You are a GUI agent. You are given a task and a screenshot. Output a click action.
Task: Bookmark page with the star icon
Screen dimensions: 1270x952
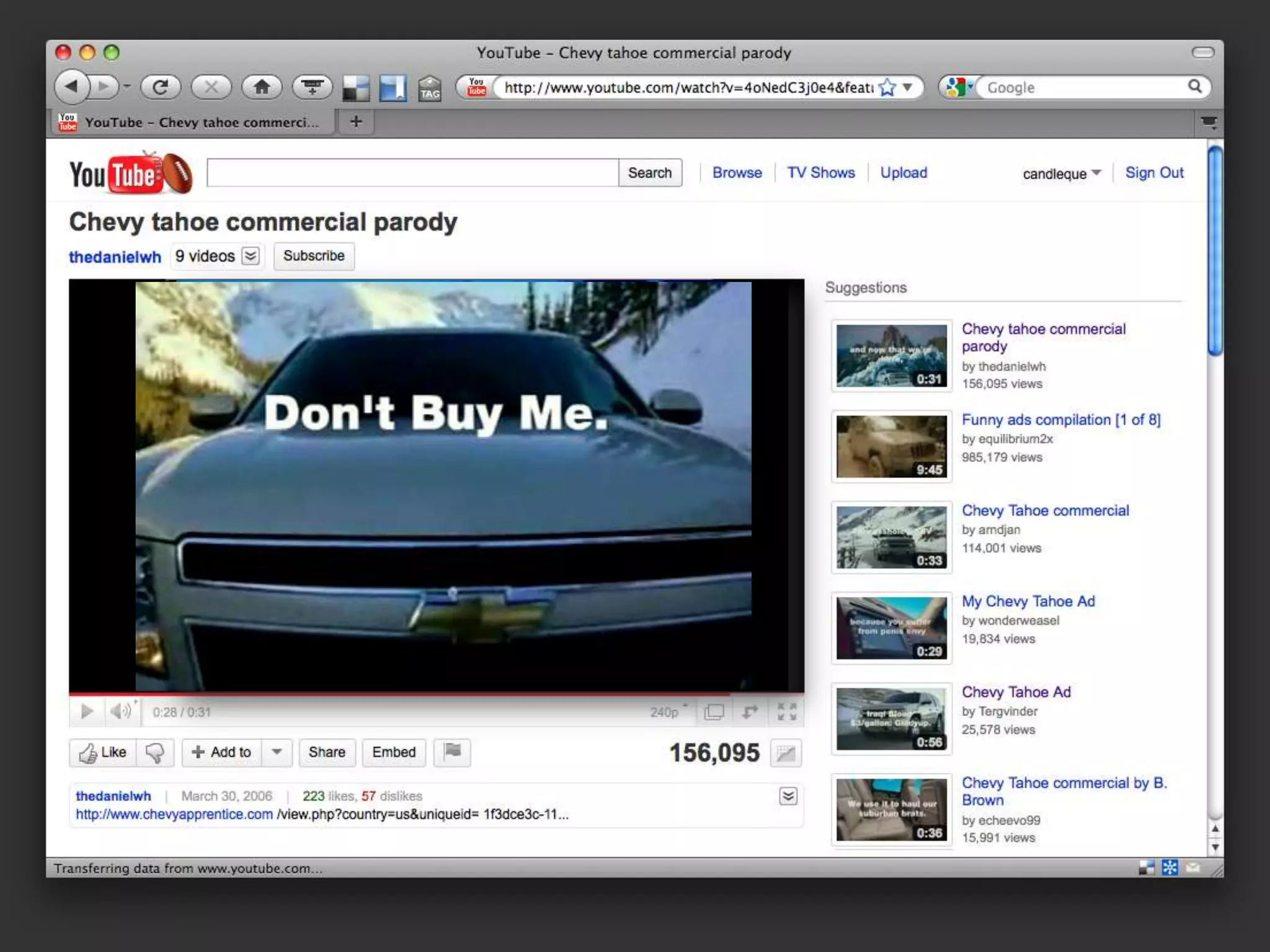887,87
